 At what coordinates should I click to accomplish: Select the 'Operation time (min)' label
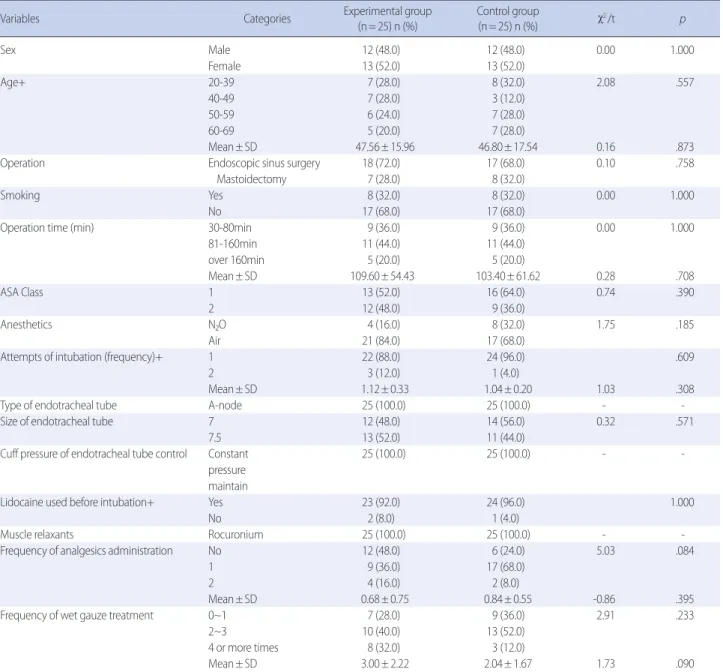click(47, 227)
